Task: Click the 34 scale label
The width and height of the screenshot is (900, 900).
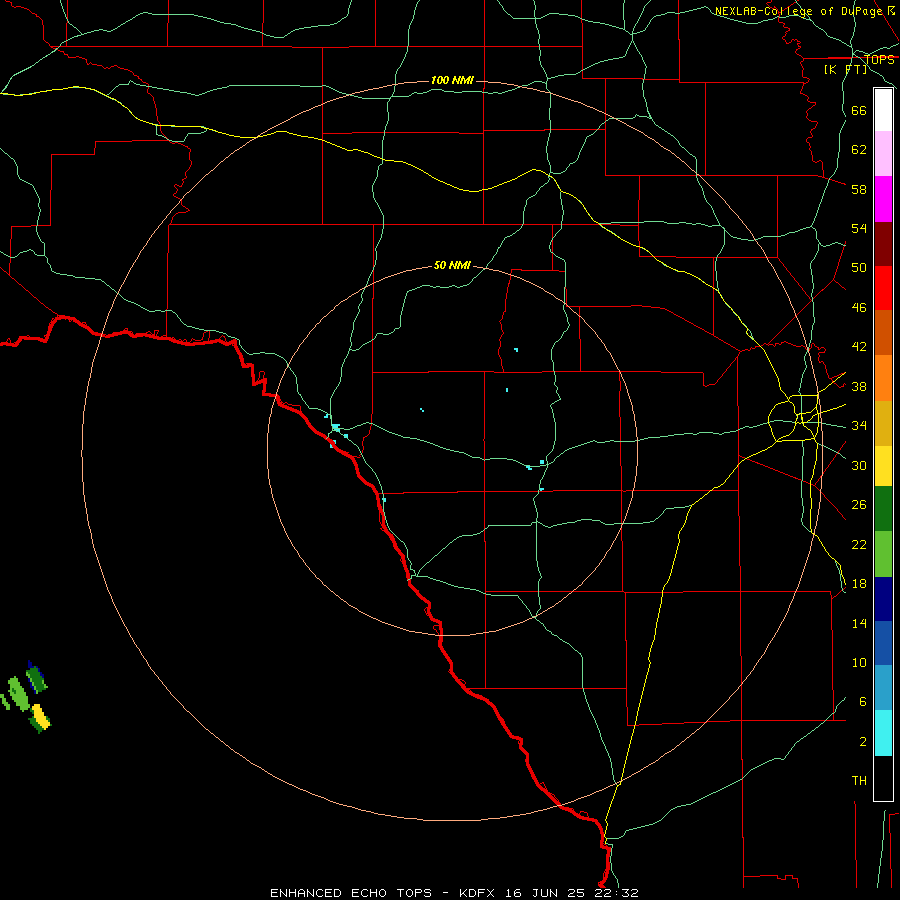Action: coord(859,425)
